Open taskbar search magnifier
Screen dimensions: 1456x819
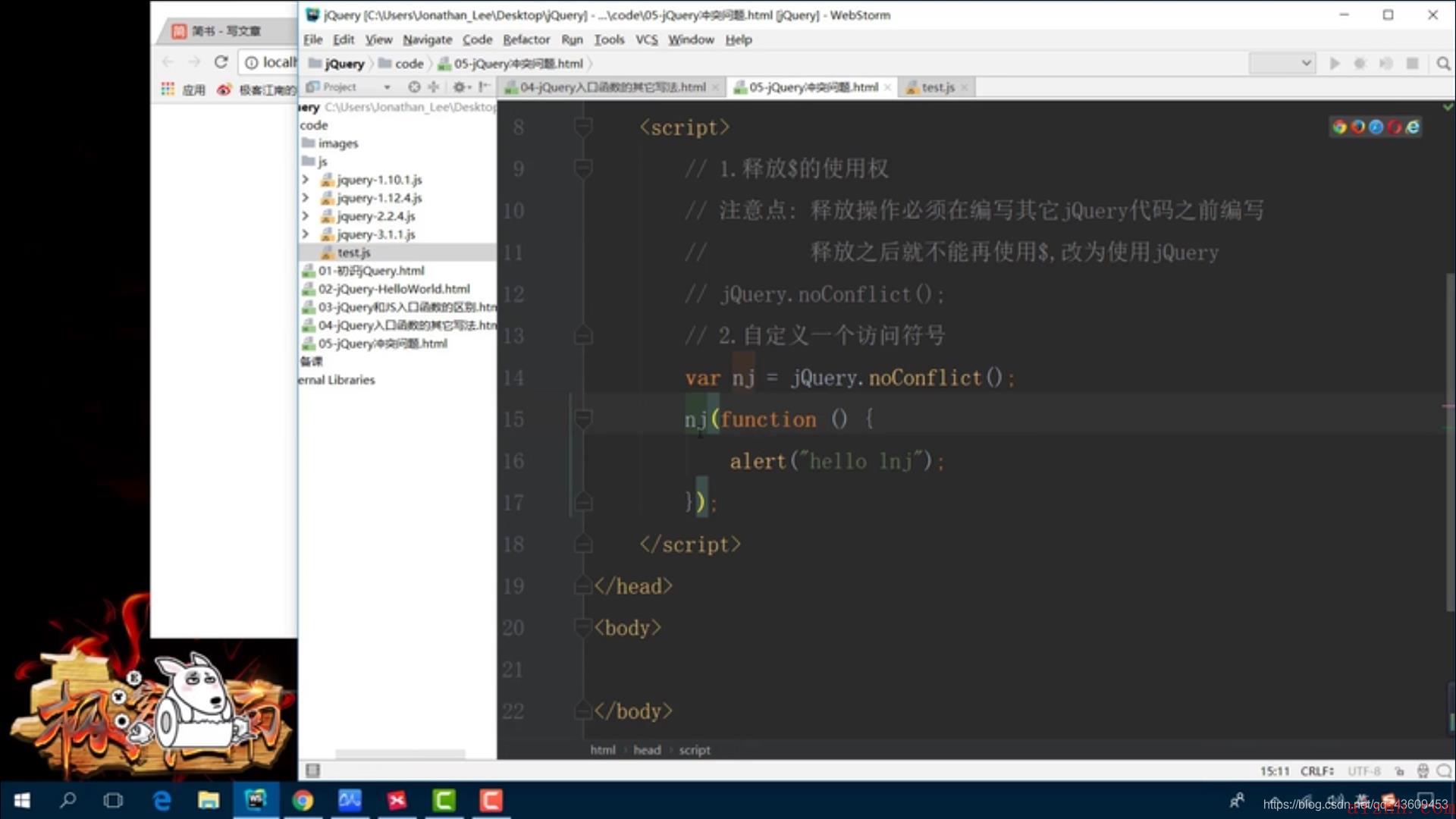tap(68, 800)
